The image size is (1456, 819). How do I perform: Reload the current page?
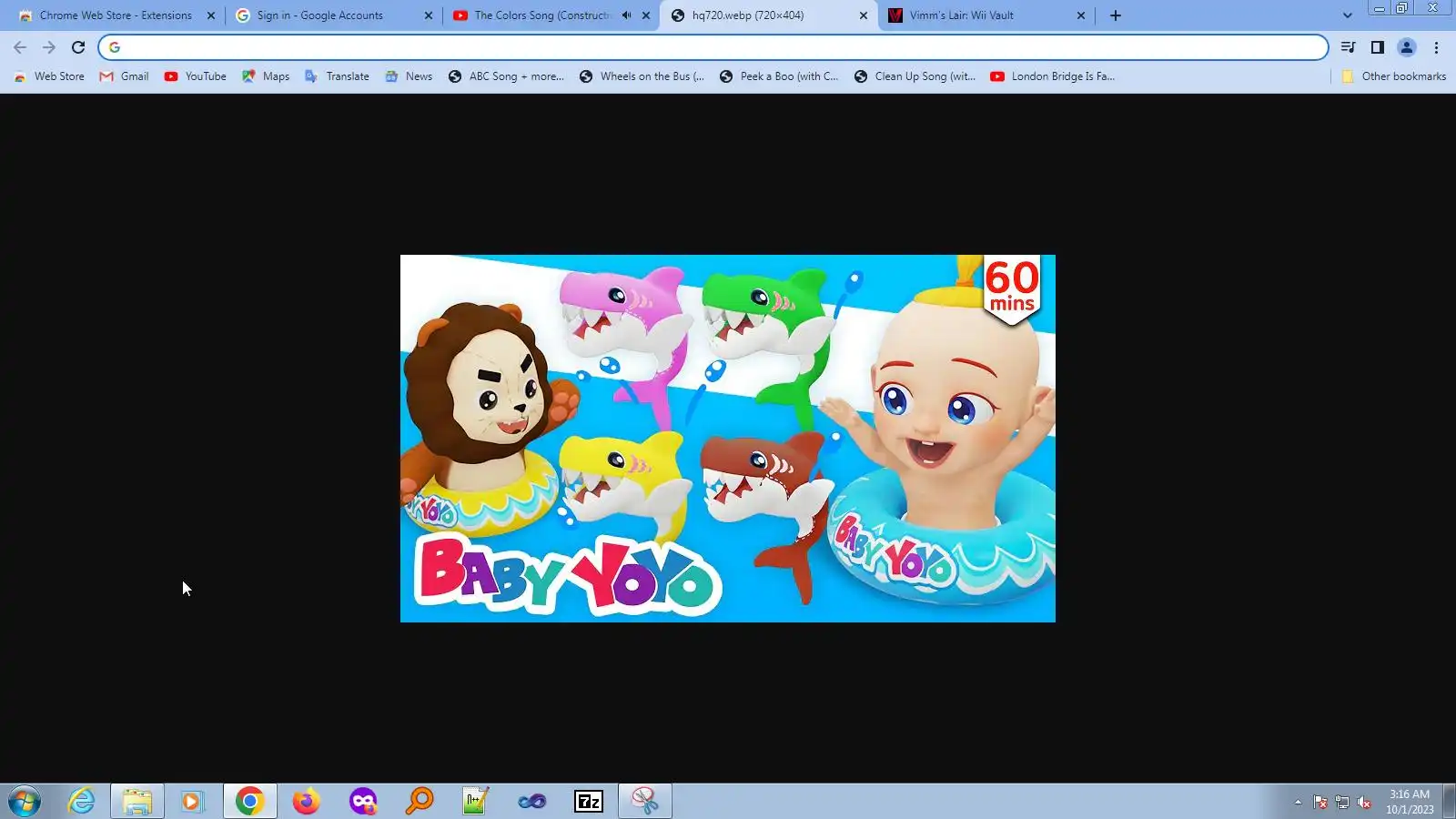coord(78,47)
